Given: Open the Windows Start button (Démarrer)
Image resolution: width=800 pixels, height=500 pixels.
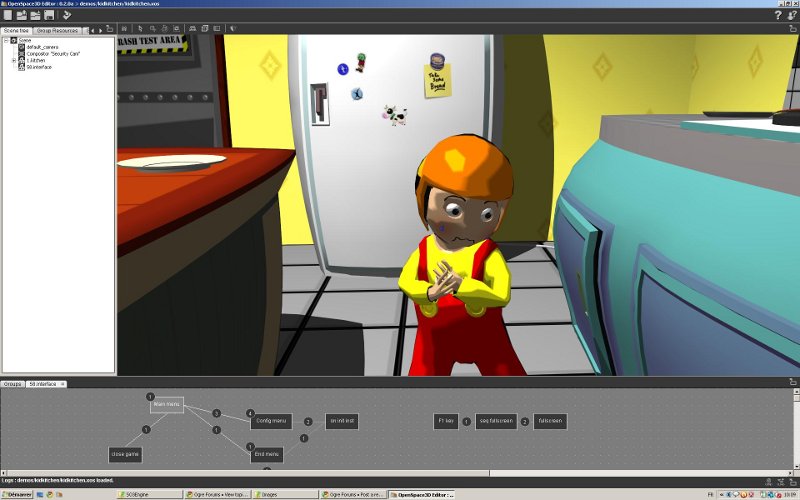Looking at the screenshot, I should [x=17, y=494].
